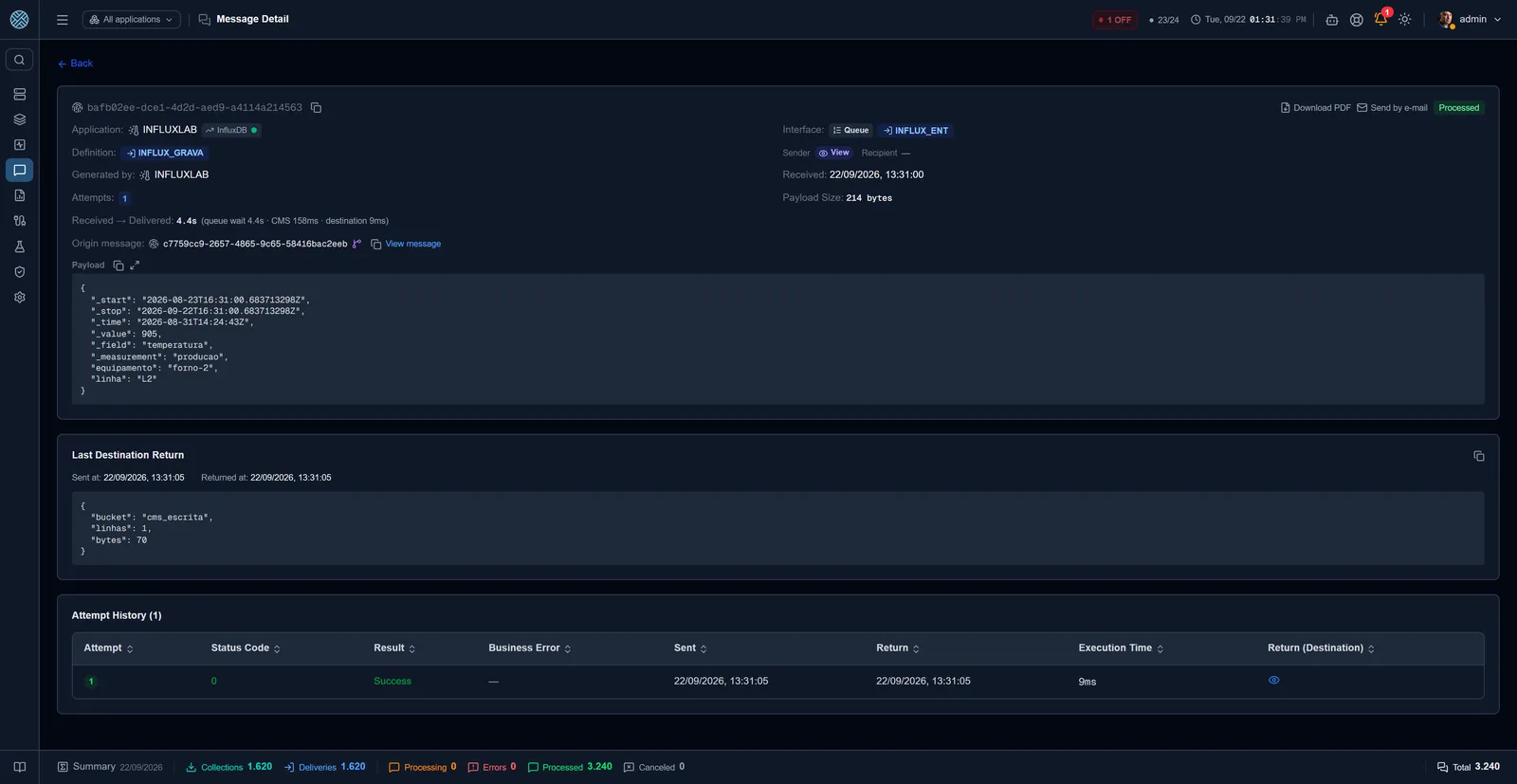The width and height of the screenshot is (1517, 784).
Task: Click the date and time clock display
Action: [x=1249, y=20]
